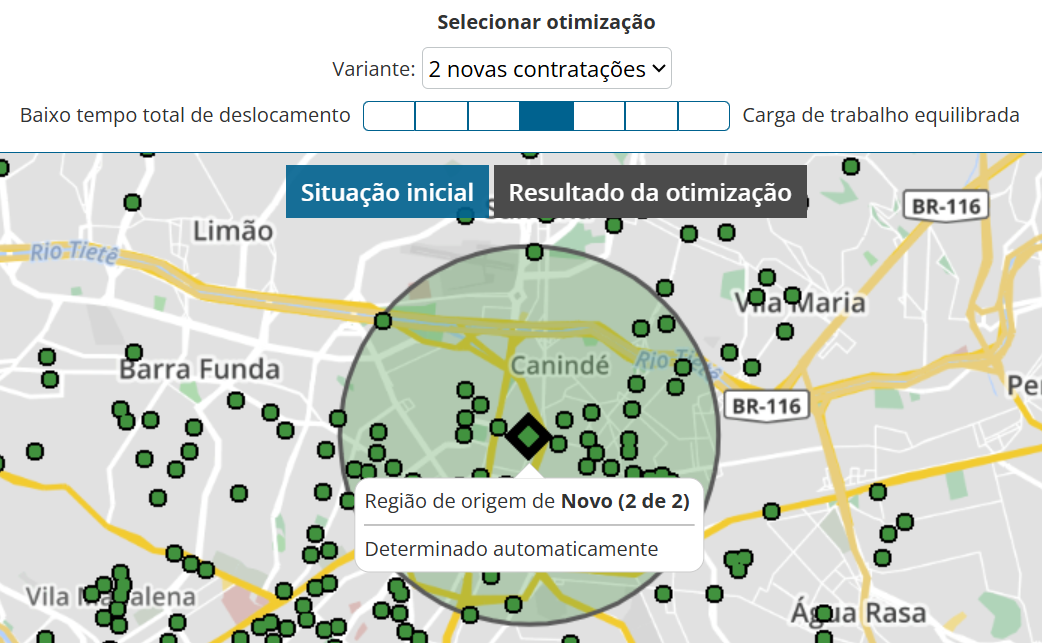
Task: Click green dot at top inside the circle
Action: 534,252
